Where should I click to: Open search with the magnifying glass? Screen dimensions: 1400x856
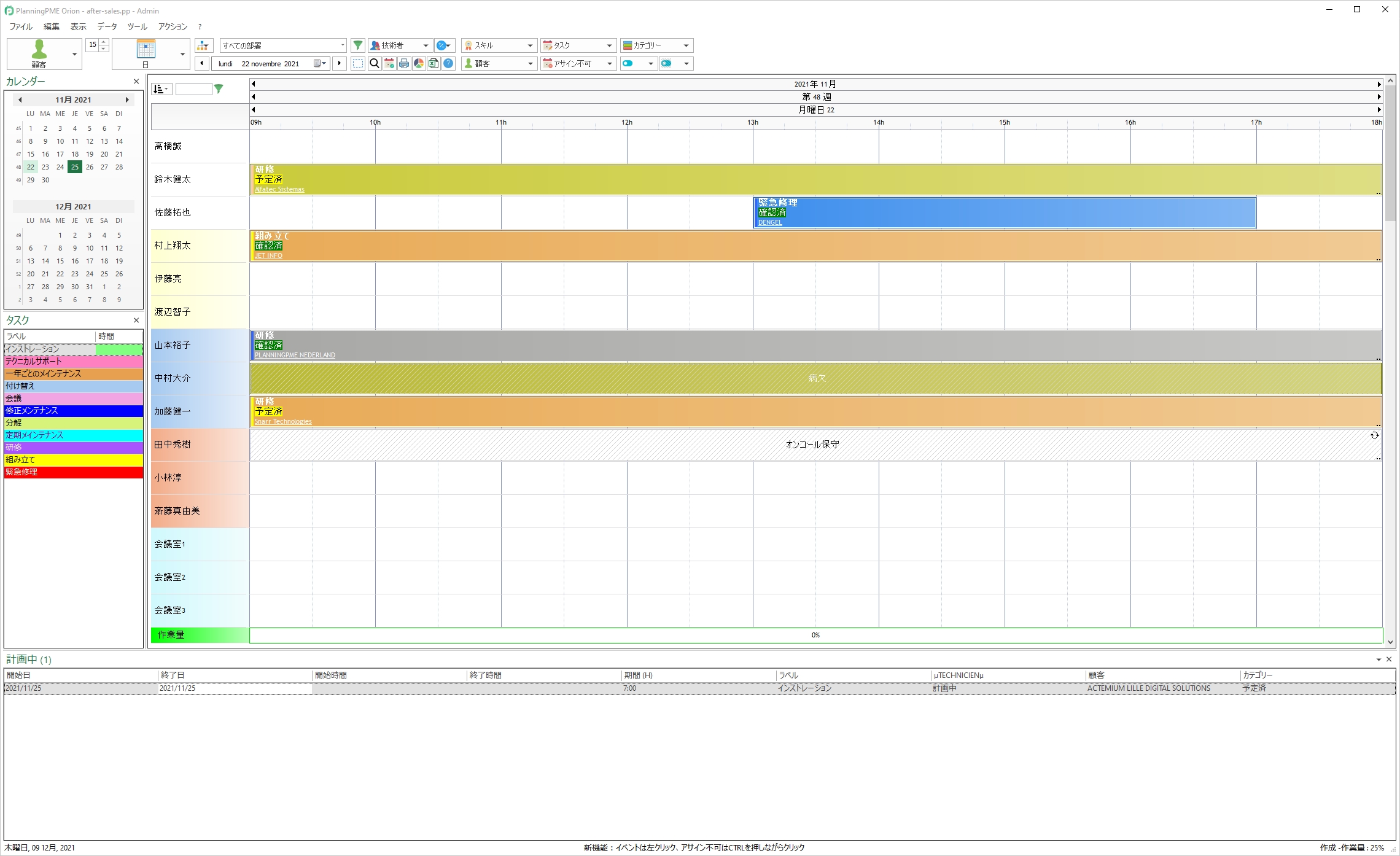point(374,63)
